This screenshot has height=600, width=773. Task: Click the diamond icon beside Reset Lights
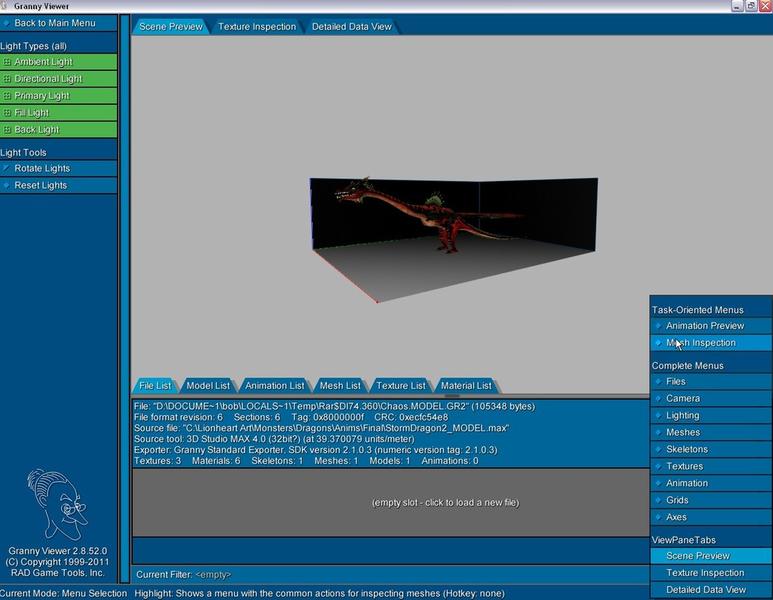pos(6,185)
